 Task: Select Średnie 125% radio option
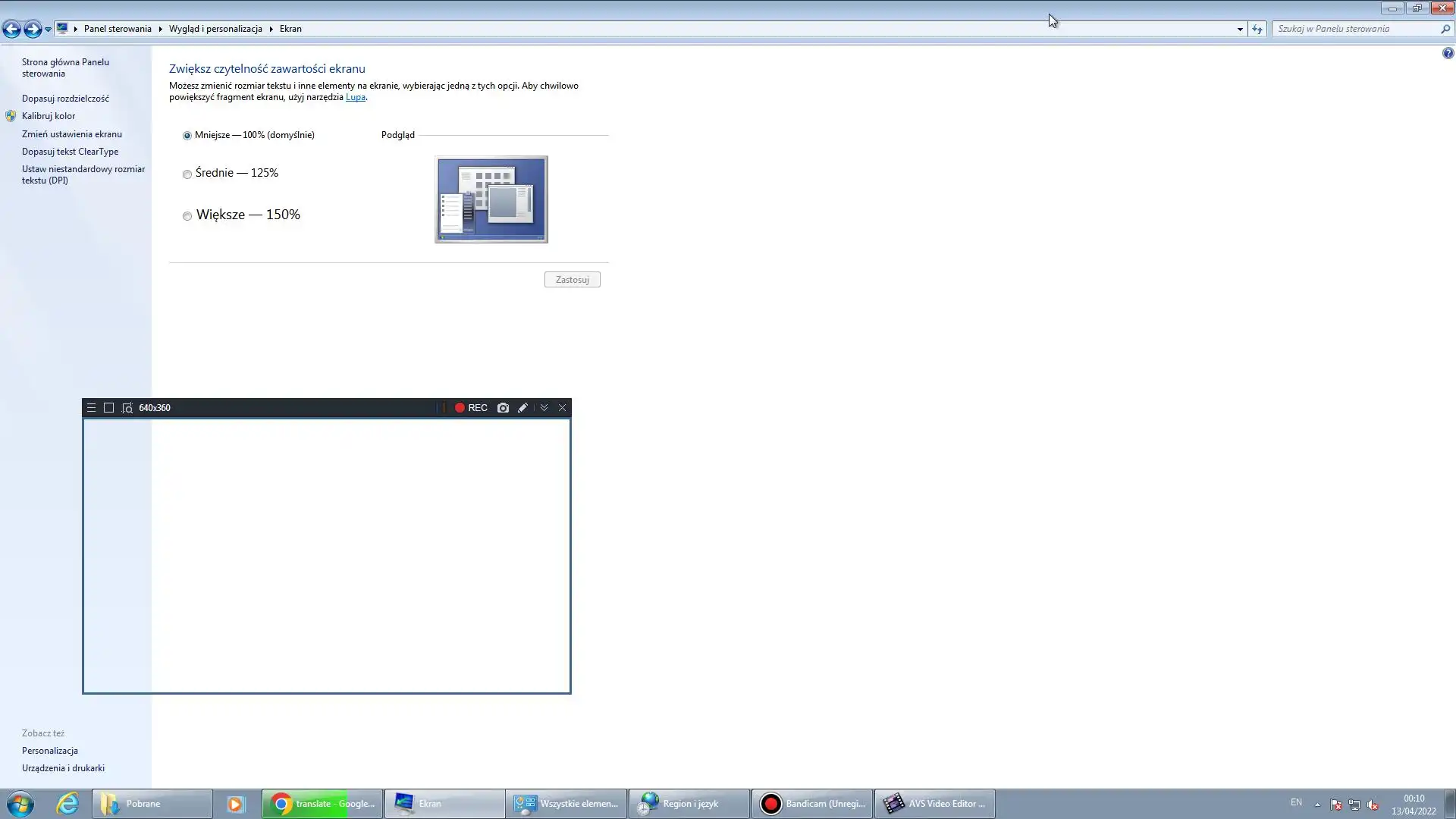pyautogui.click(x=187, y=174)
